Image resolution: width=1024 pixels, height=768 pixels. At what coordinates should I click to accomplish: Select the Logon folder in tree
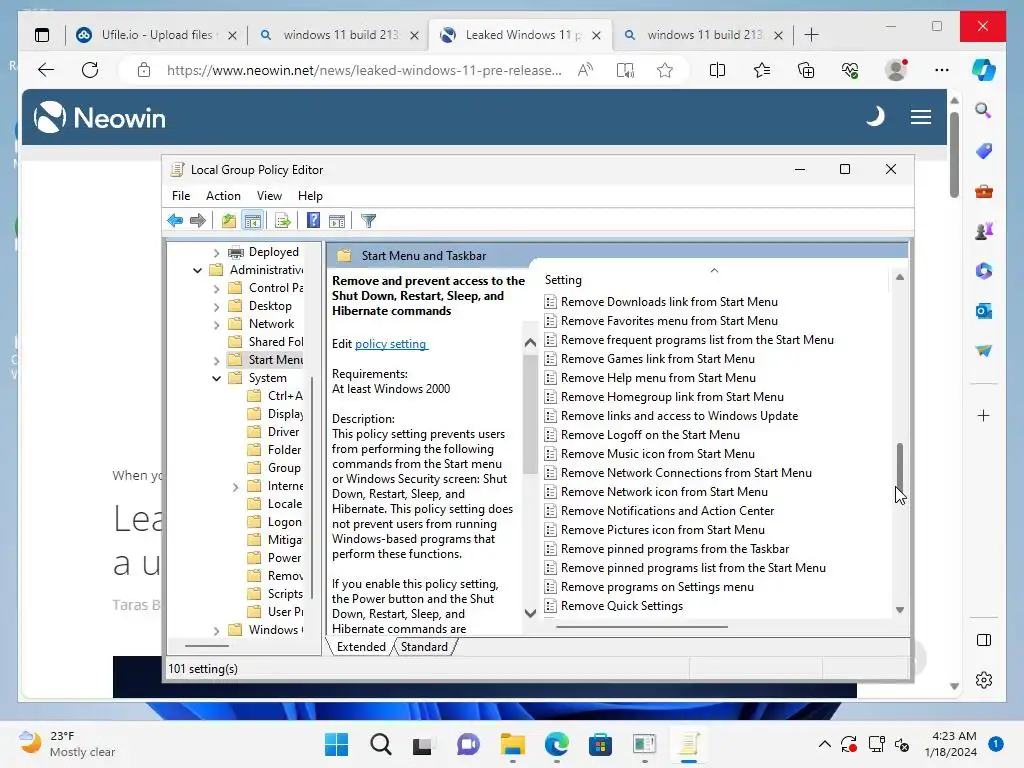(x=284, y=522)
